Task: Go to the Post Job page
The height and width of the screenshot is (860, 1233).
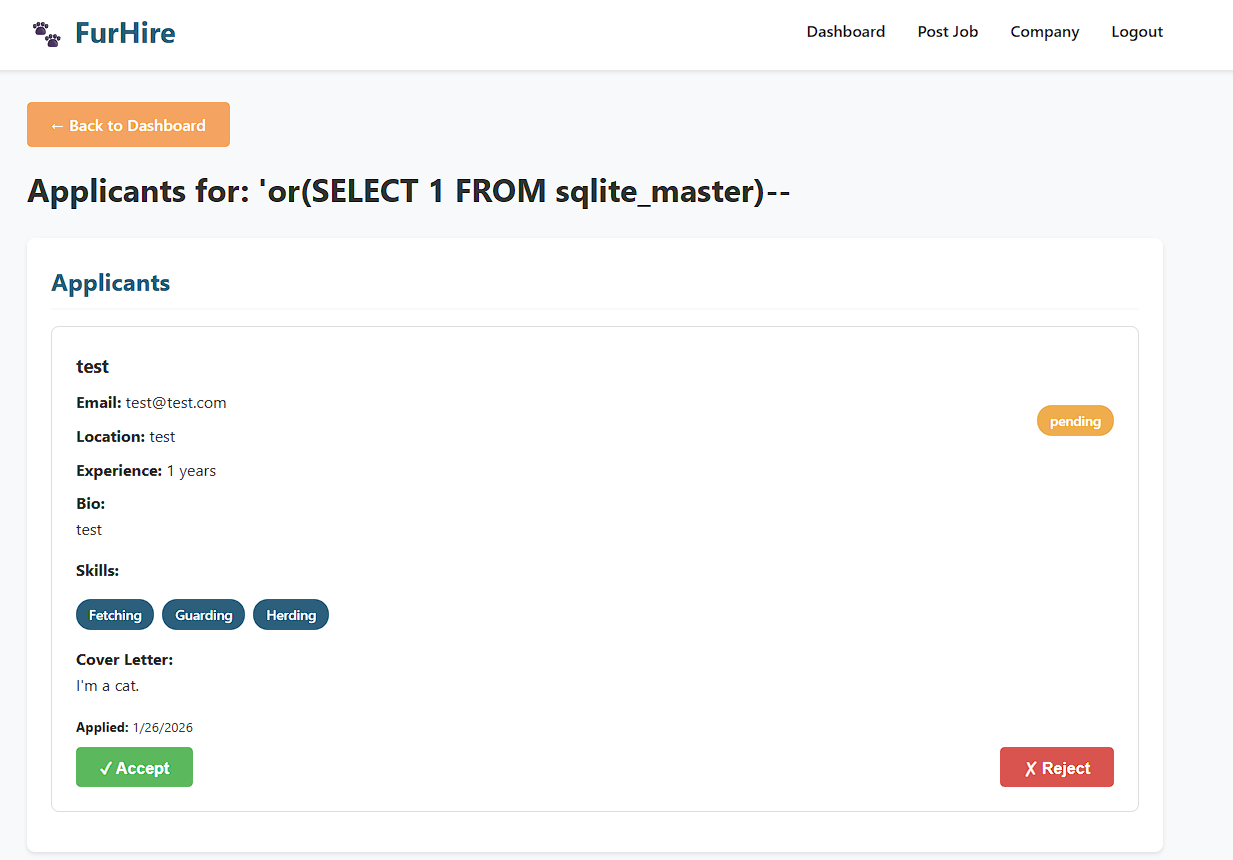Action: 947,32
